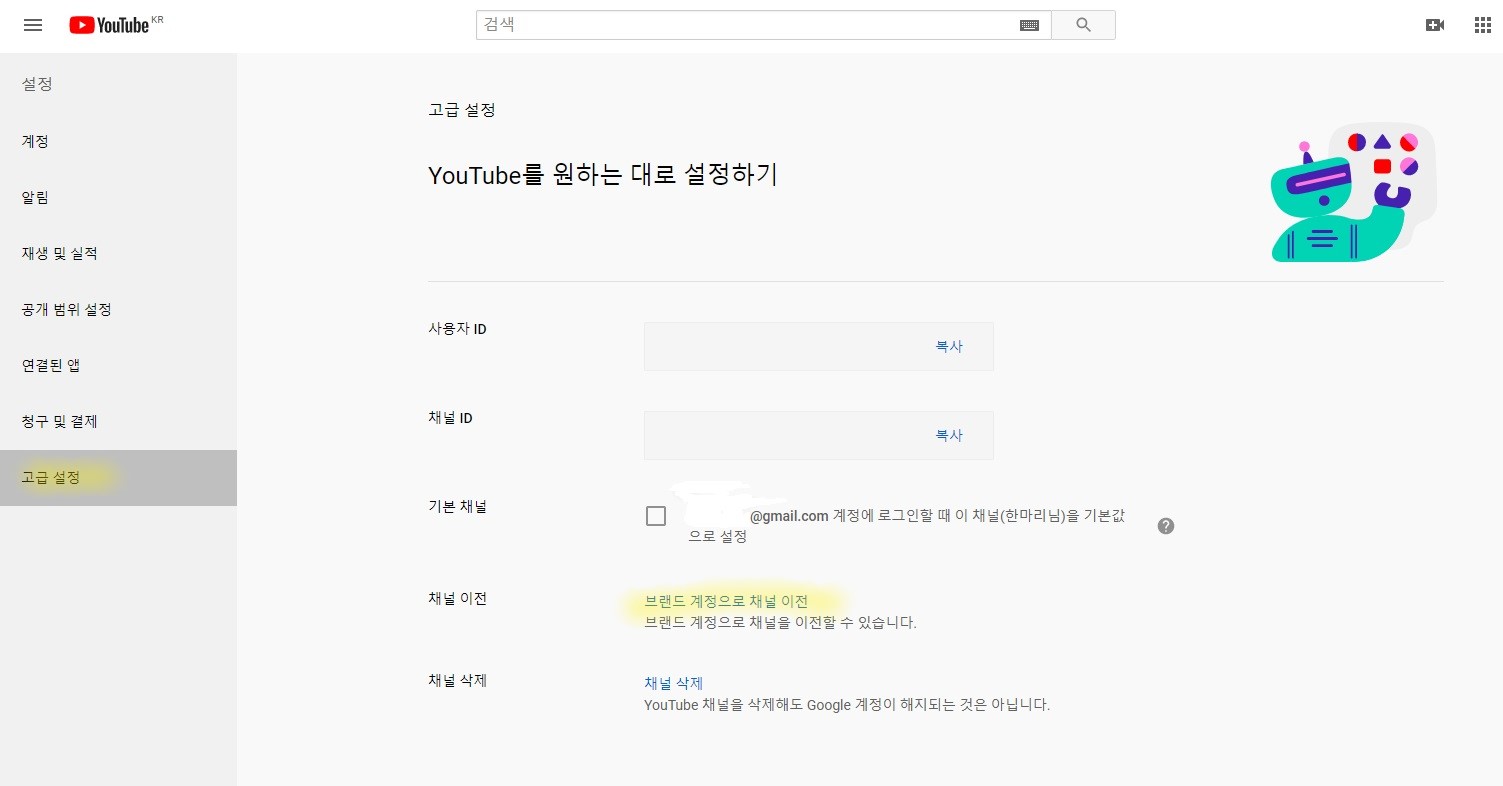
Task: Open the create video camera icon
Action: [x=1434, y=25]
